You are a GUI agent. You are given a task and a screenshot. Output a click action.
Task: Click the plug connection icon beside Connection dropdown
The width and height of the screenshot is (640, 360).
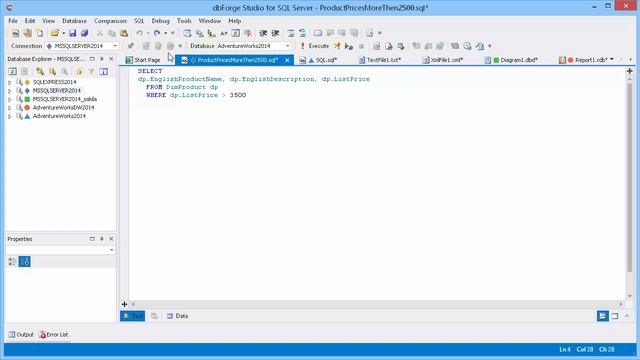click(x=131, y=46)
